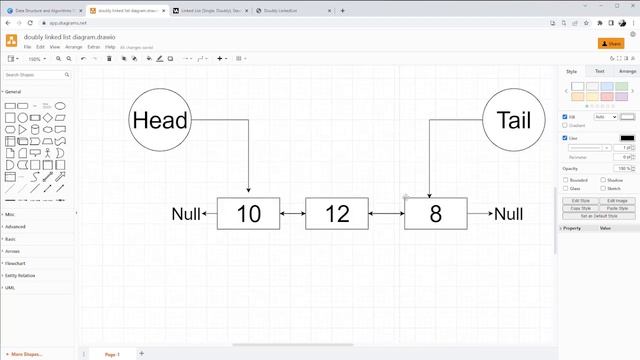Click the Copy Style button
Image resolution: width=640 pixels, height=360 pixels.
(580, 208)
